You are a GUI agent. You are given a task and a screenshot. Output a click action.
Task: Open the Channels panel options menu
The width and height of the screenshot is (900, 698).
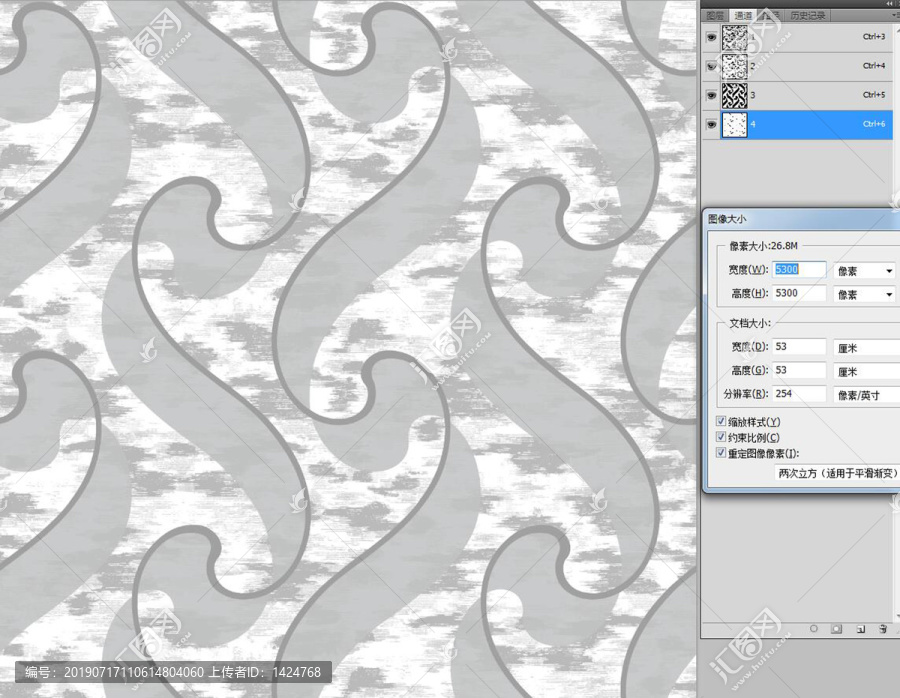click(x=896, y=15)
